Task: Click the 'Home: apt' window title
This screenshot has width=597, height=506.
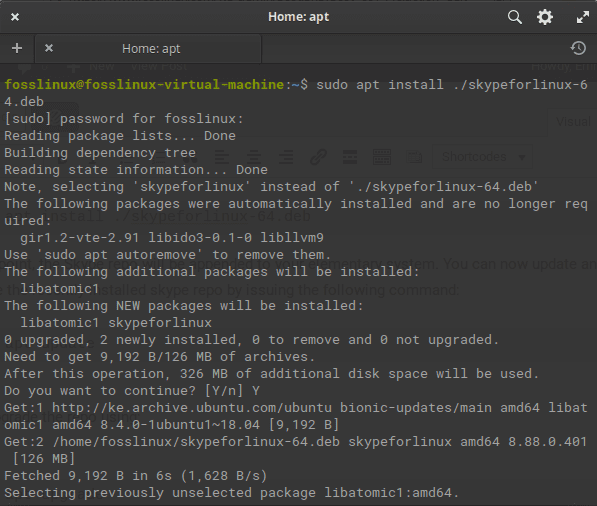Action: pos(298,17)
